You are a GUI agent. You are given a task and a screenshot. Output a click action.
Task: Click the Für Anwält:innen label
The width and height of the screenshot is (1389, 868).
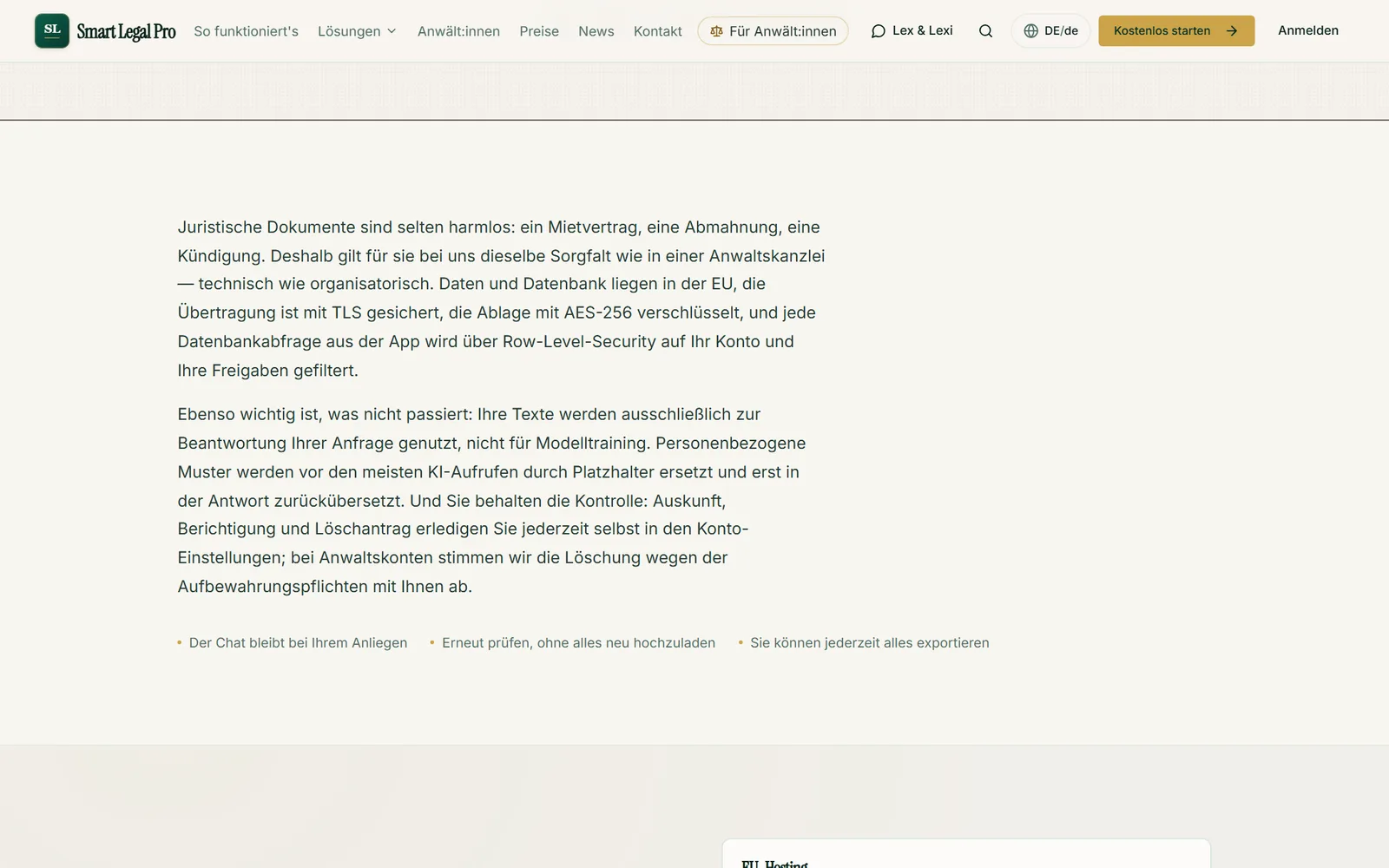(x=783, y=31)
